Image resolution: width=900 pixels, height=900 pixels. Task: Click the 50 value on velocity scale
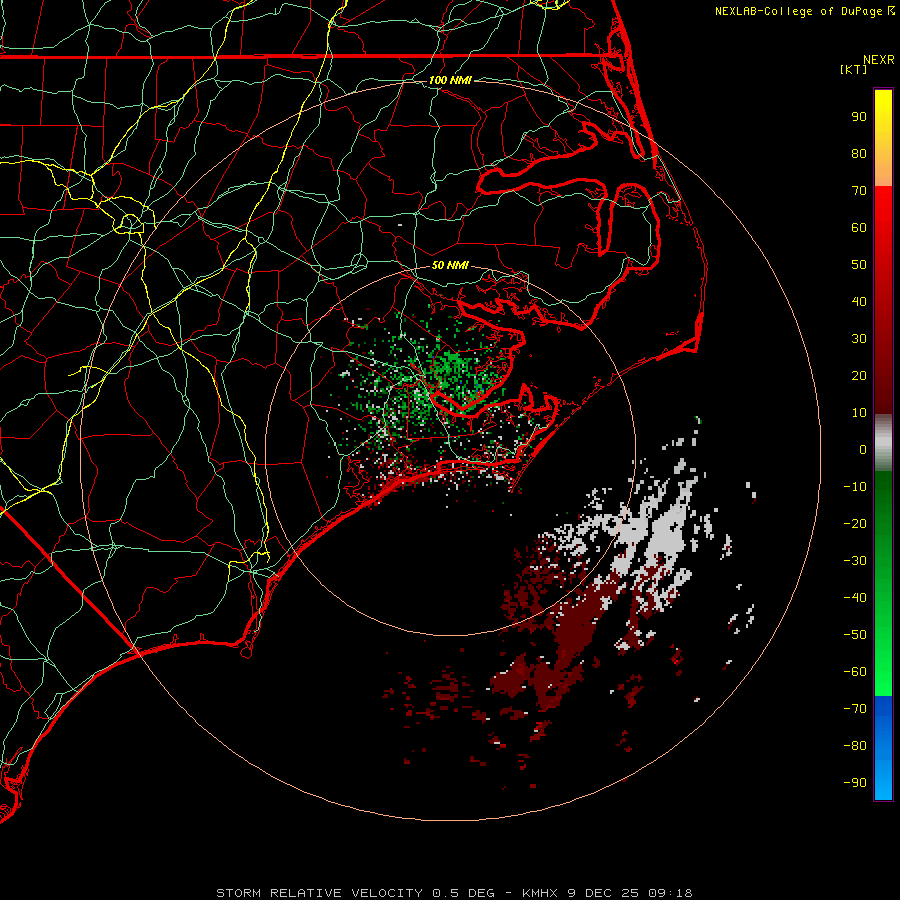[859, 265]
